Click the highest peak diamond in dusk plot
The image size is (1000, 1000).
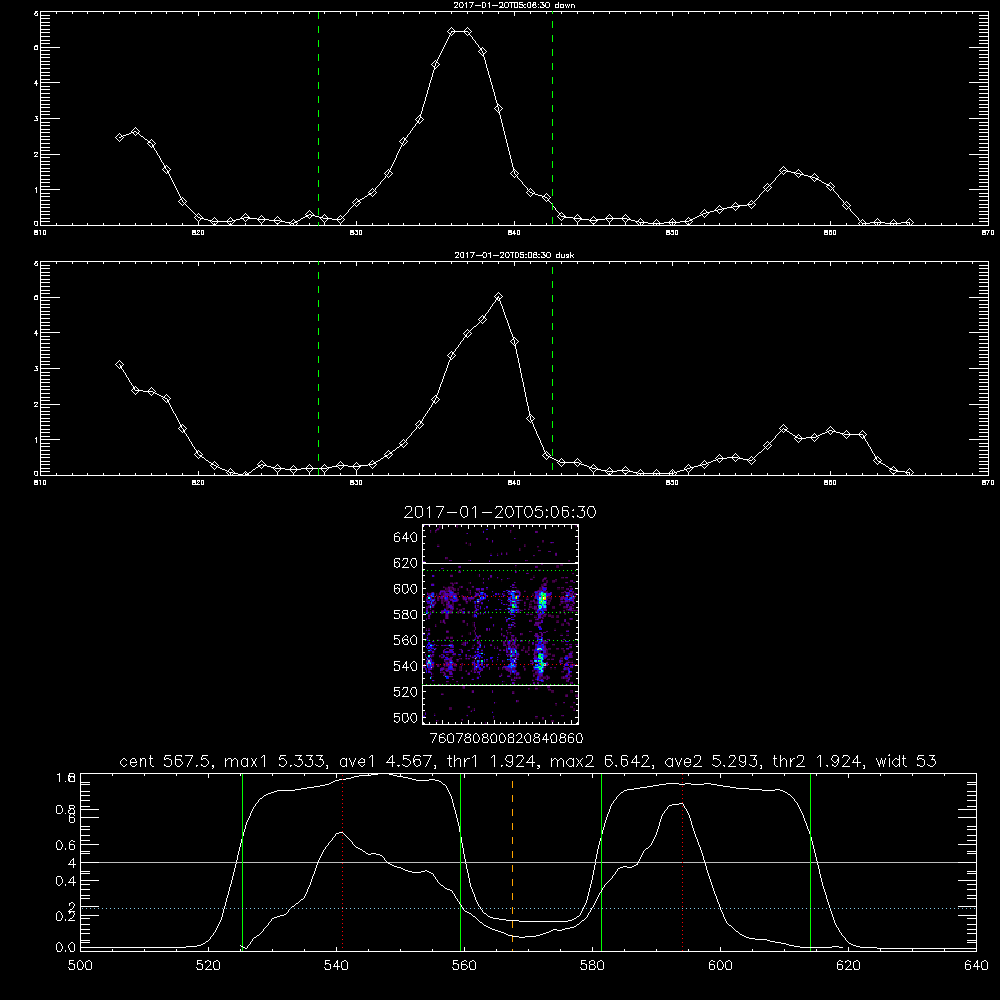tap(499, 297)
